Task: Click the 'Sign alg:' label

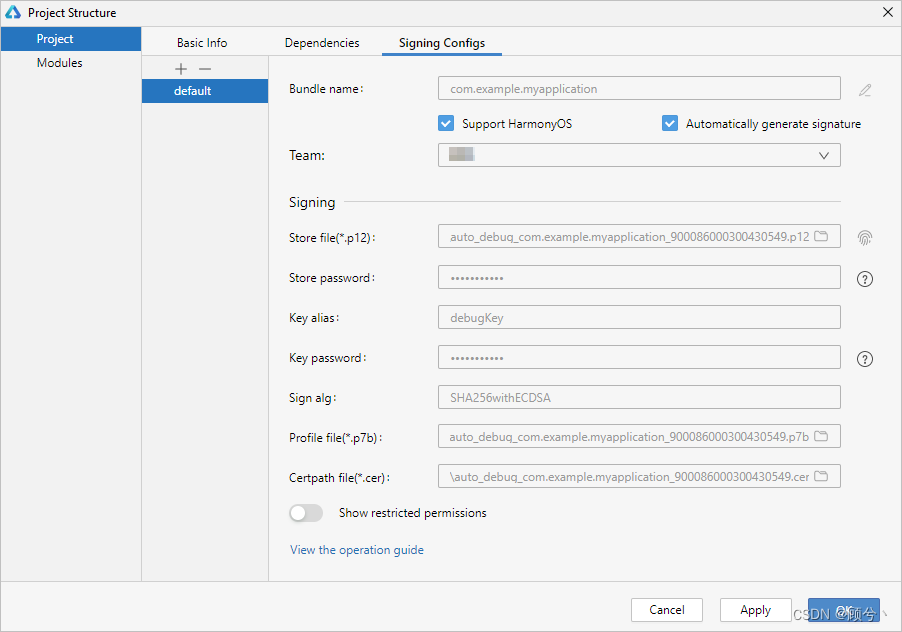Action: click(312, 398)
